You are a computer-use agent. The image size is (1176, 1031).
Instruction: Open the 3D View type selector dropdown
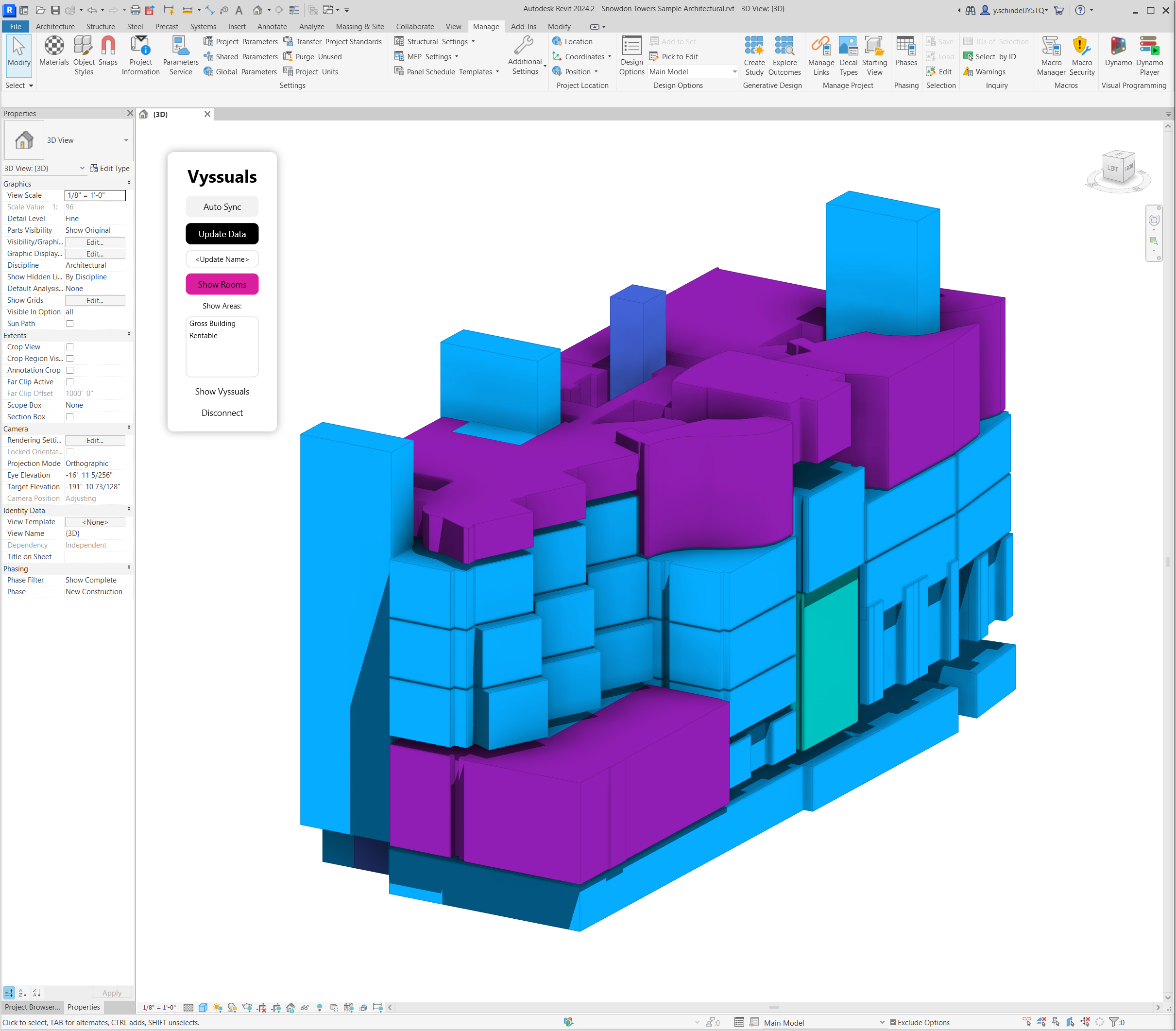coord(126,140)
